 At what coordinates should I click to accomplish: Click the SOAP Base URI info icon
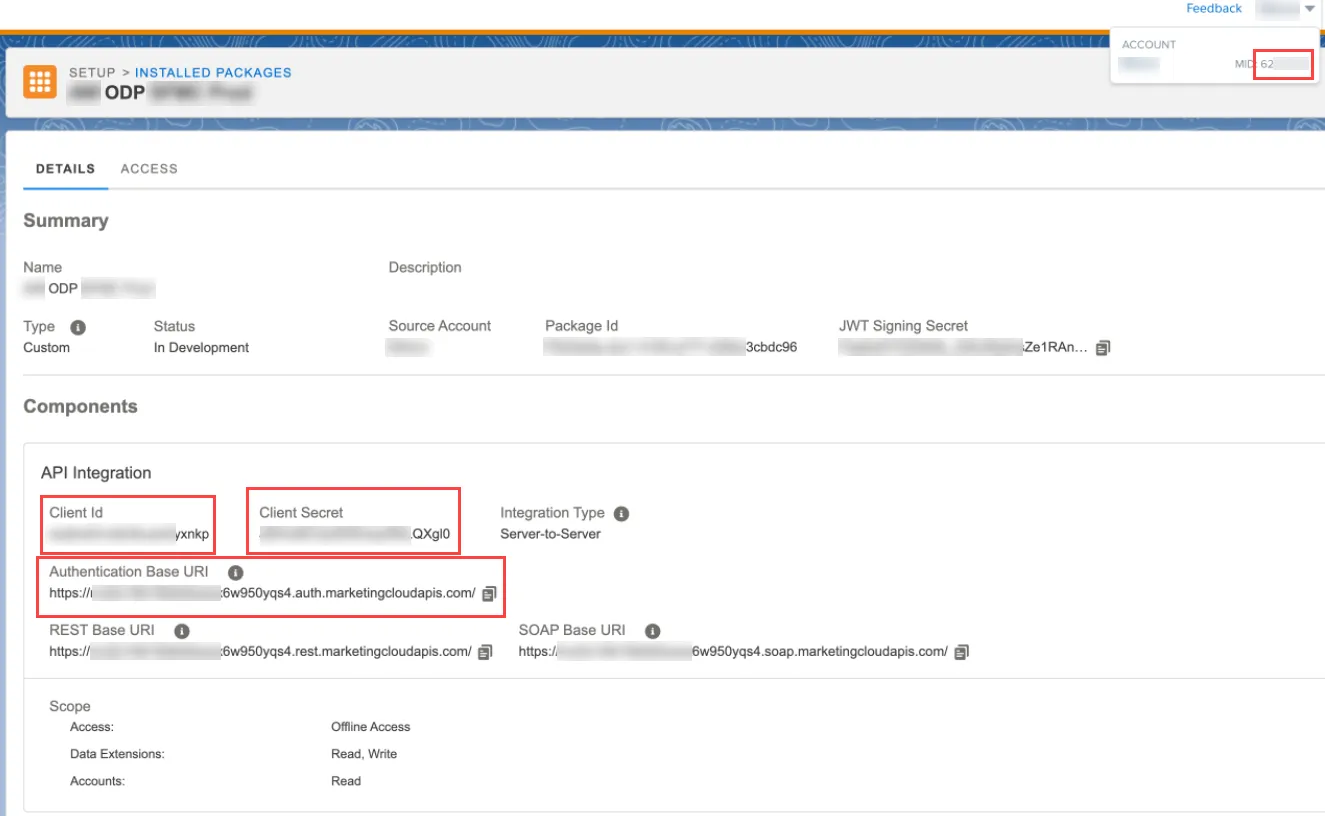pos(652,631)
